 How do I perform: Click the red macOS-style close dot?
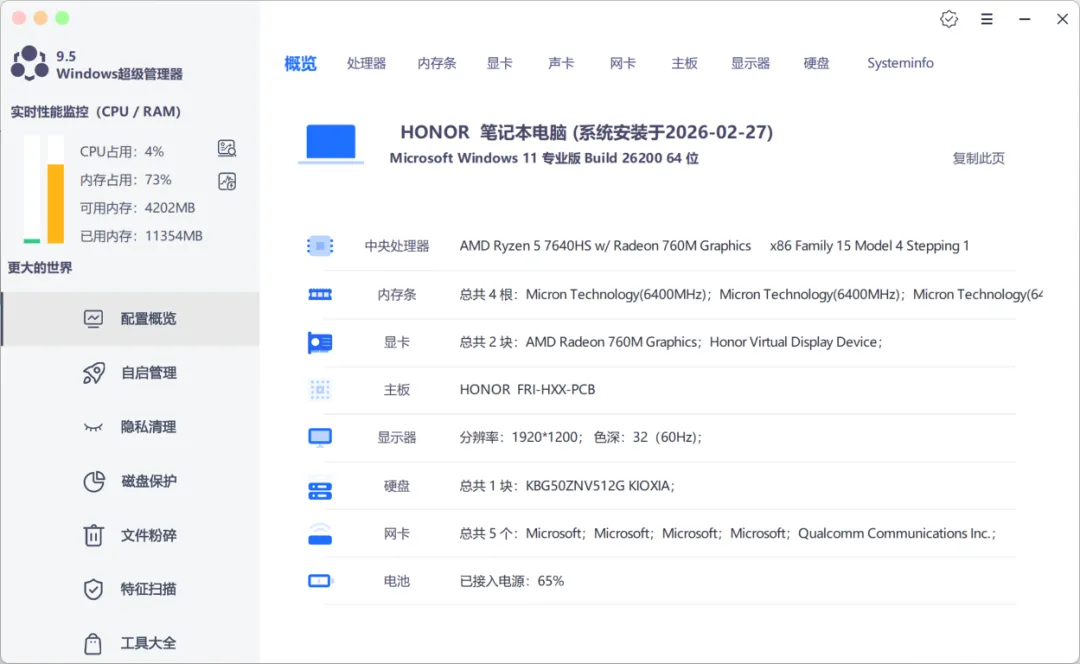[19, 18]
